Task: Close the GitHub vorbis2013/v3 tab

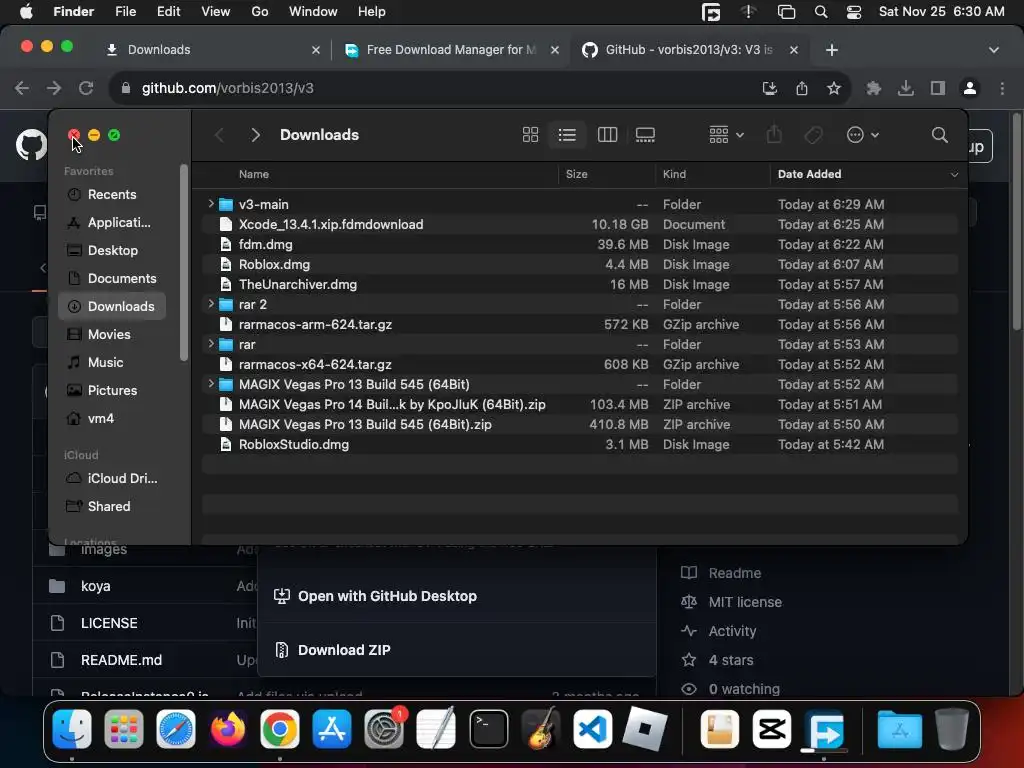Action: click(x=793, y=50)
